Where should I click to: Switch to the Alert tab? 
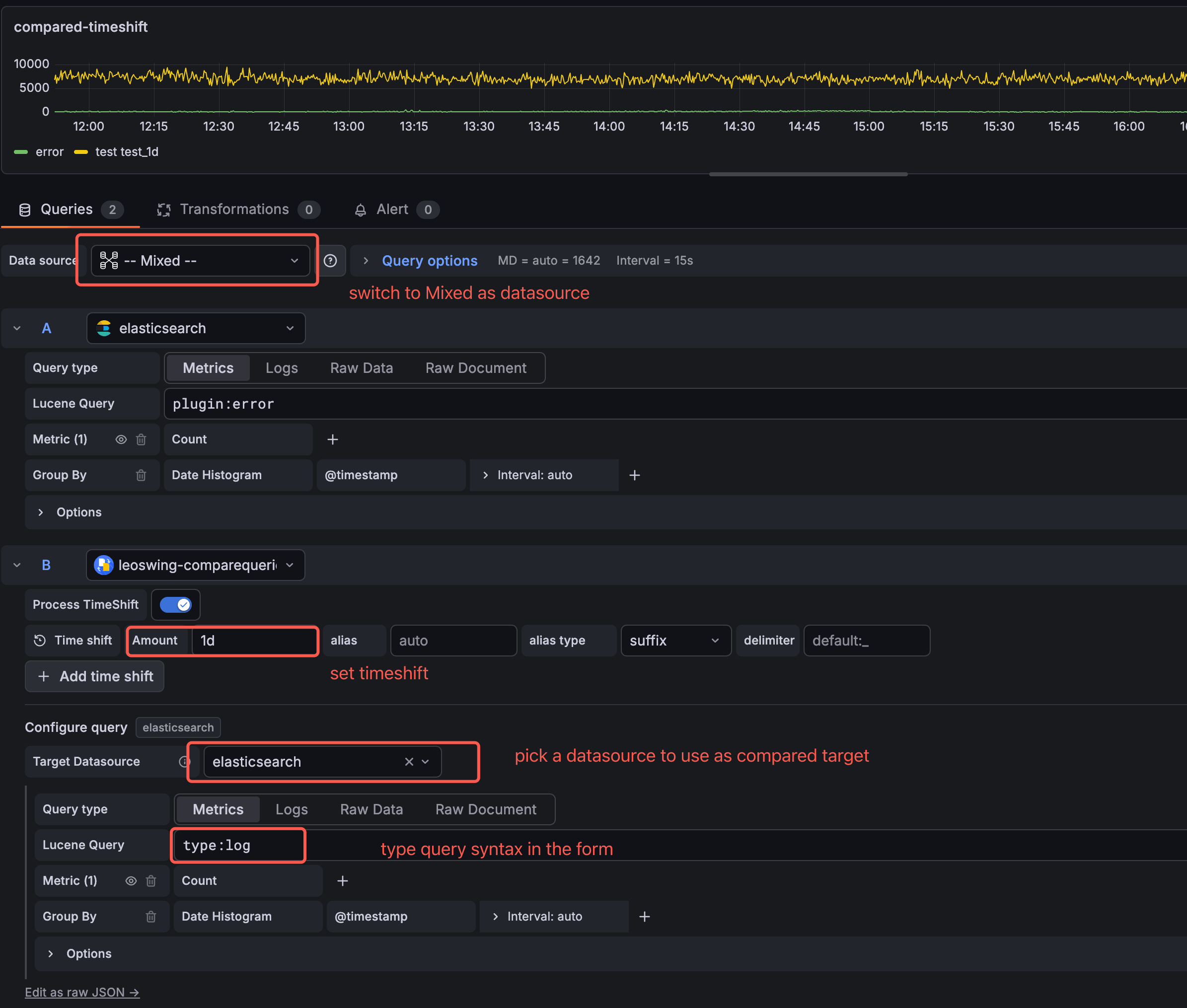(397, 210)
